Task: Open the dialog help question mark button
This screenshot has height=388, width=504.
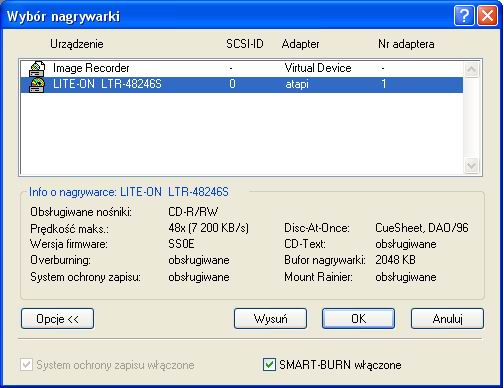Action: click(464, 16)
